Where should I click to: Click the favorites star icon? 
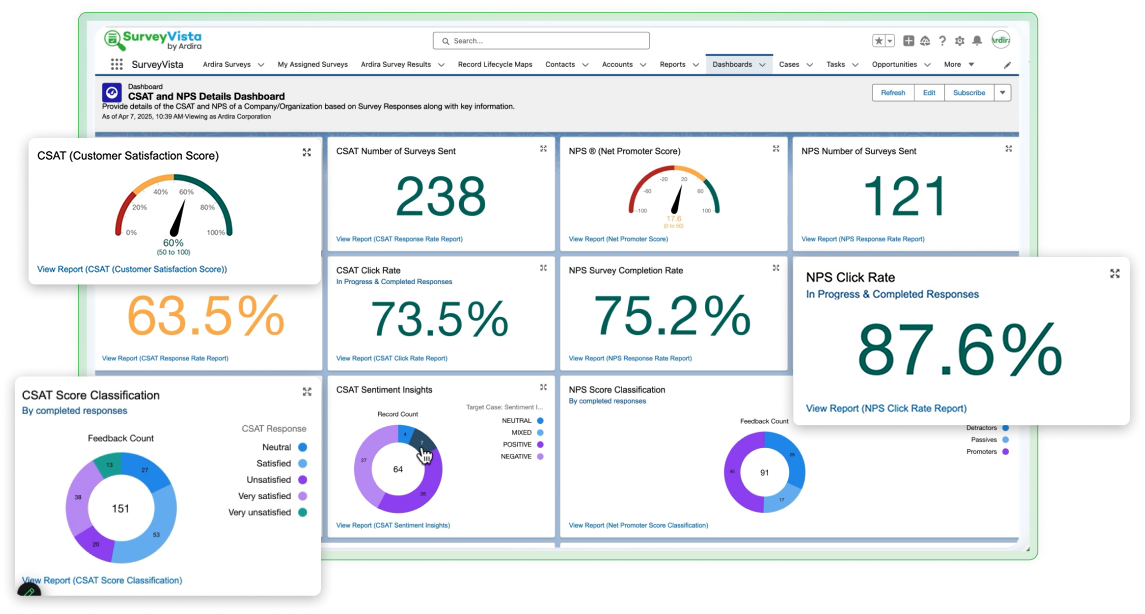pyautogui.click(x=880, y=41)
